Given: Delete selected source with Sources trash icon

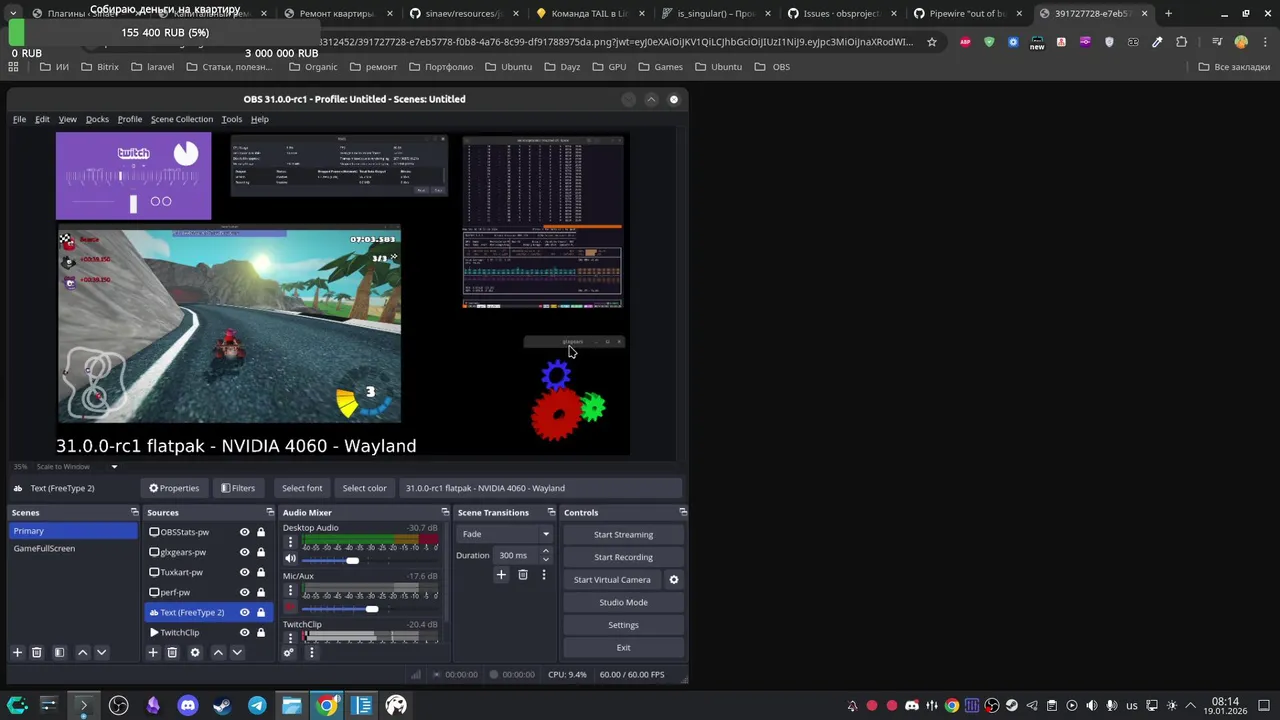Looking at the screenshot, I should tap(172, 652).
